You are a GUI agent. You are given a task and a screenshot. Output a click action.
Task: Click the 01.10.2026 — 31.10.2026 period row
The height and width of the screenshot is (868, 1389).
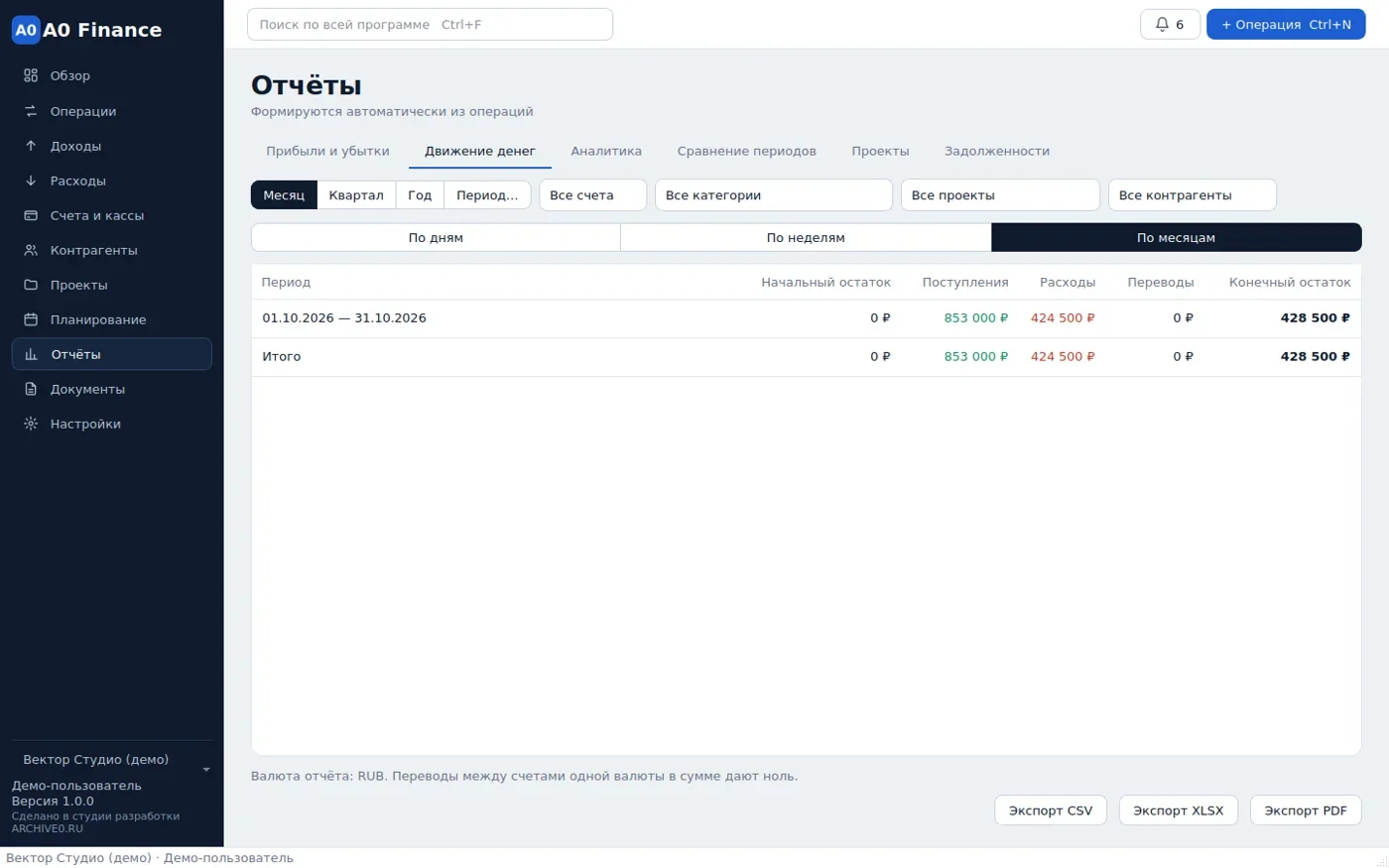tap(806, 318)
